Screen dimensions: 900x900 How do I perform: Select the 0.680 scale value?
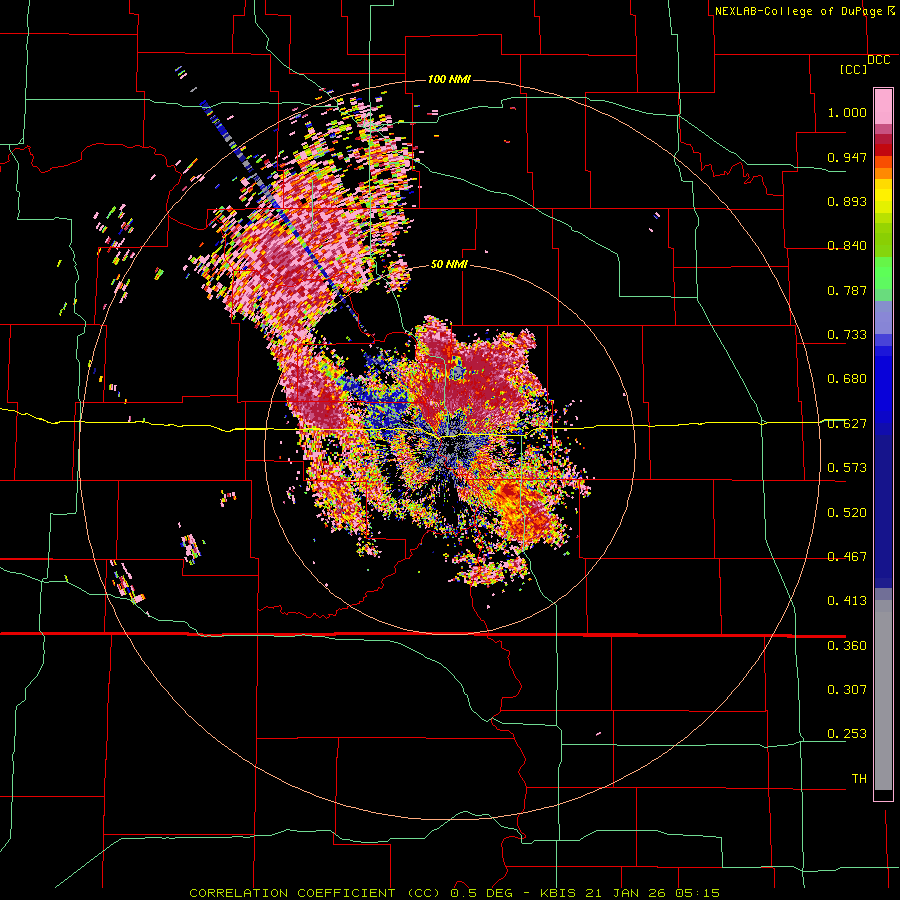[847, 378]
